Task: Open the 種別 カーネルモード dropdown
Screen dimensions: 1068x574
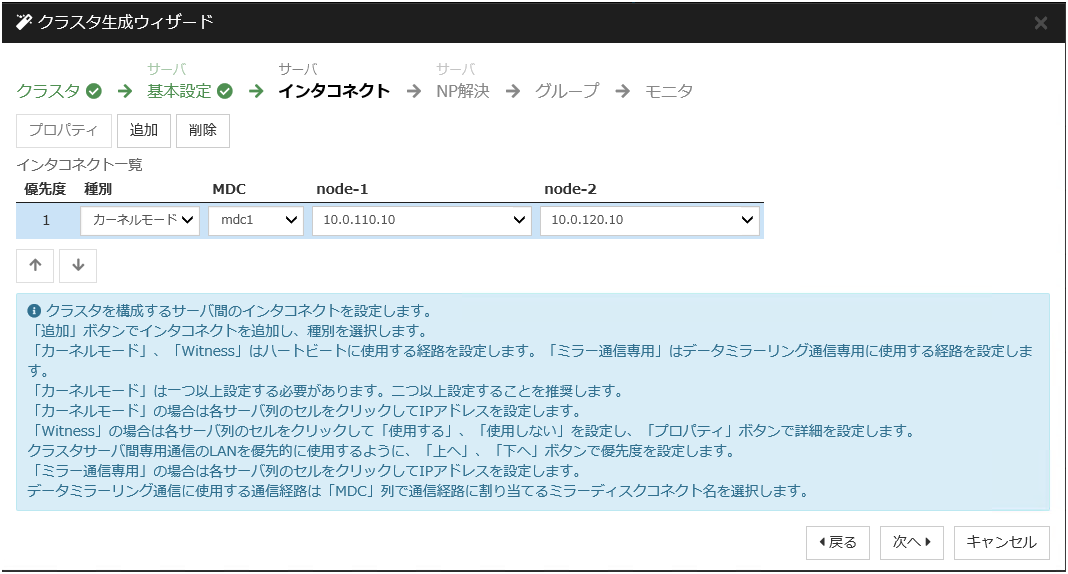Action: coord(140,220)
